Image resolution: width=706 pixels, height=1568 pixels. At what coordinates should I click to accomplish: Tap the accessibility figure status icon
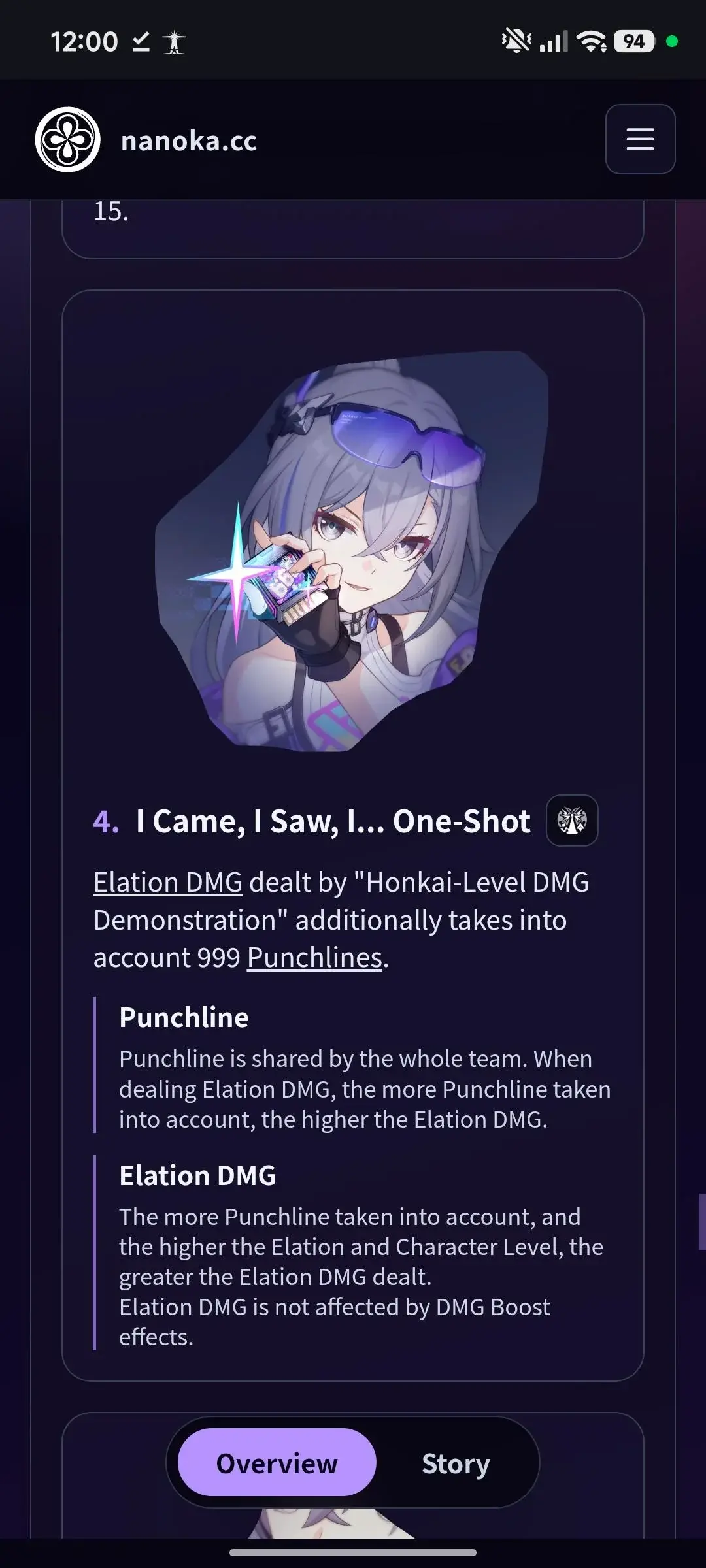174,42
